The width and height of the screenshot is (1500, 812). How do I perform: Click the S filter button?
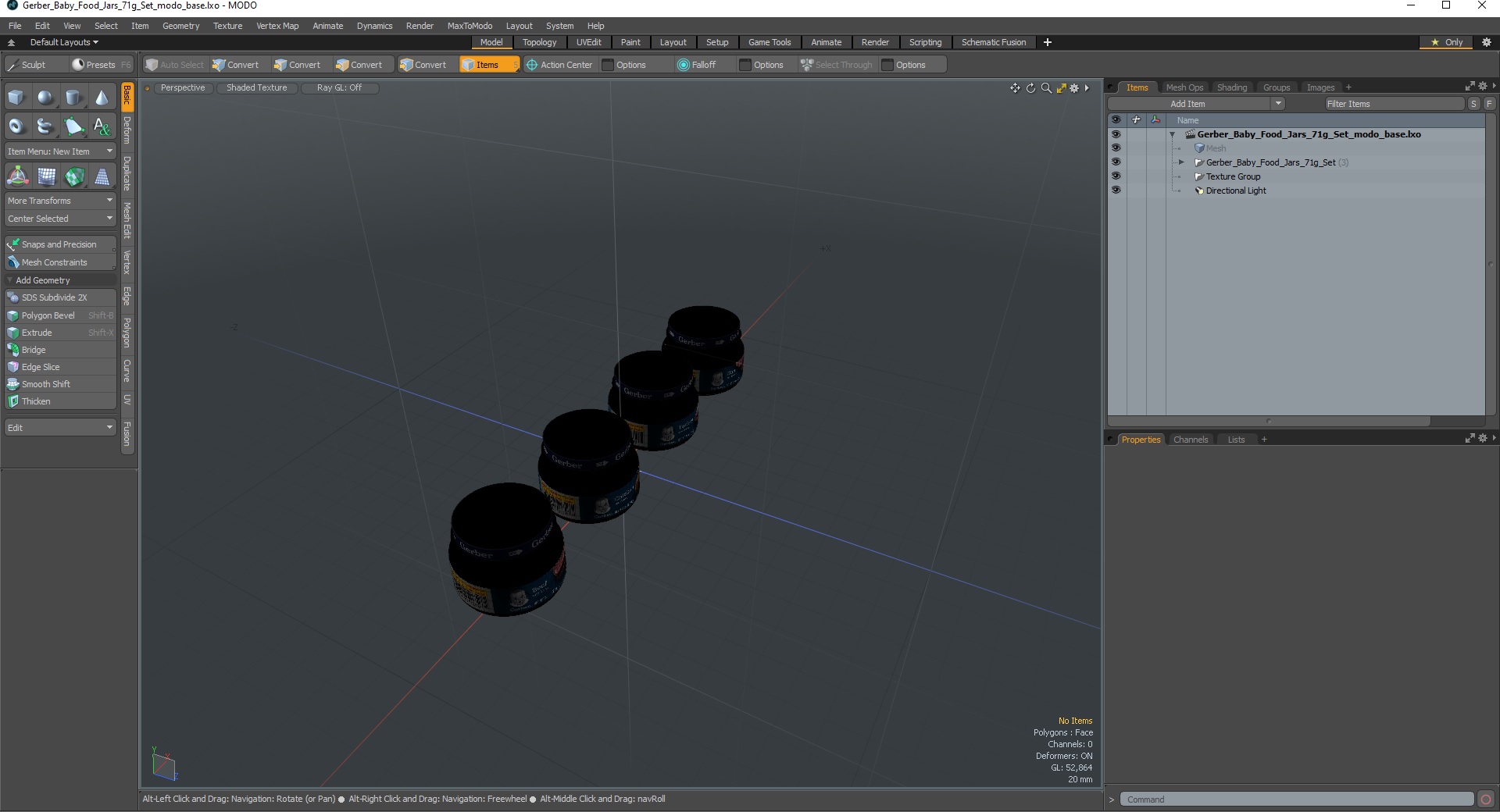1473,104
